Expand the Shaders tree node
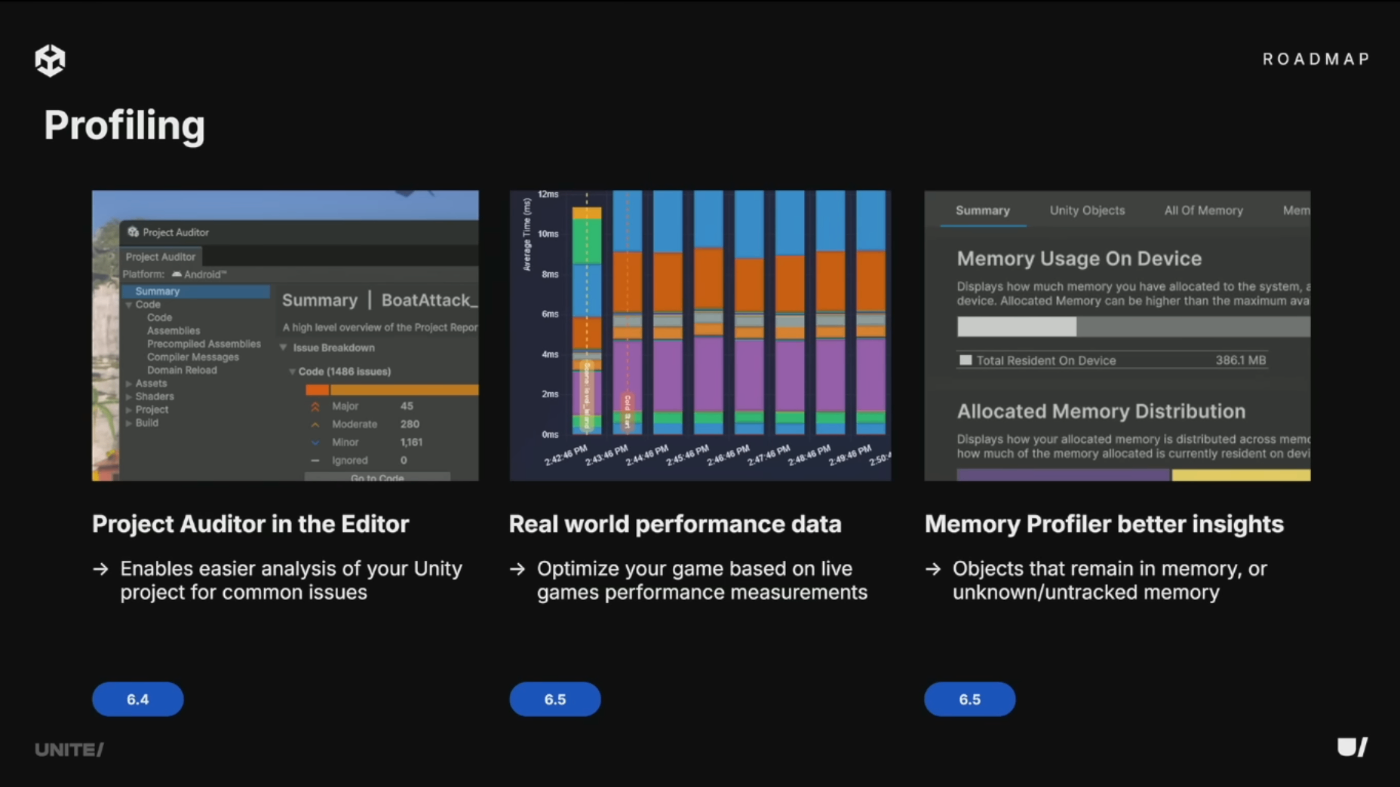This screenshot has width=1400, height=787. (x=129, y=397)
